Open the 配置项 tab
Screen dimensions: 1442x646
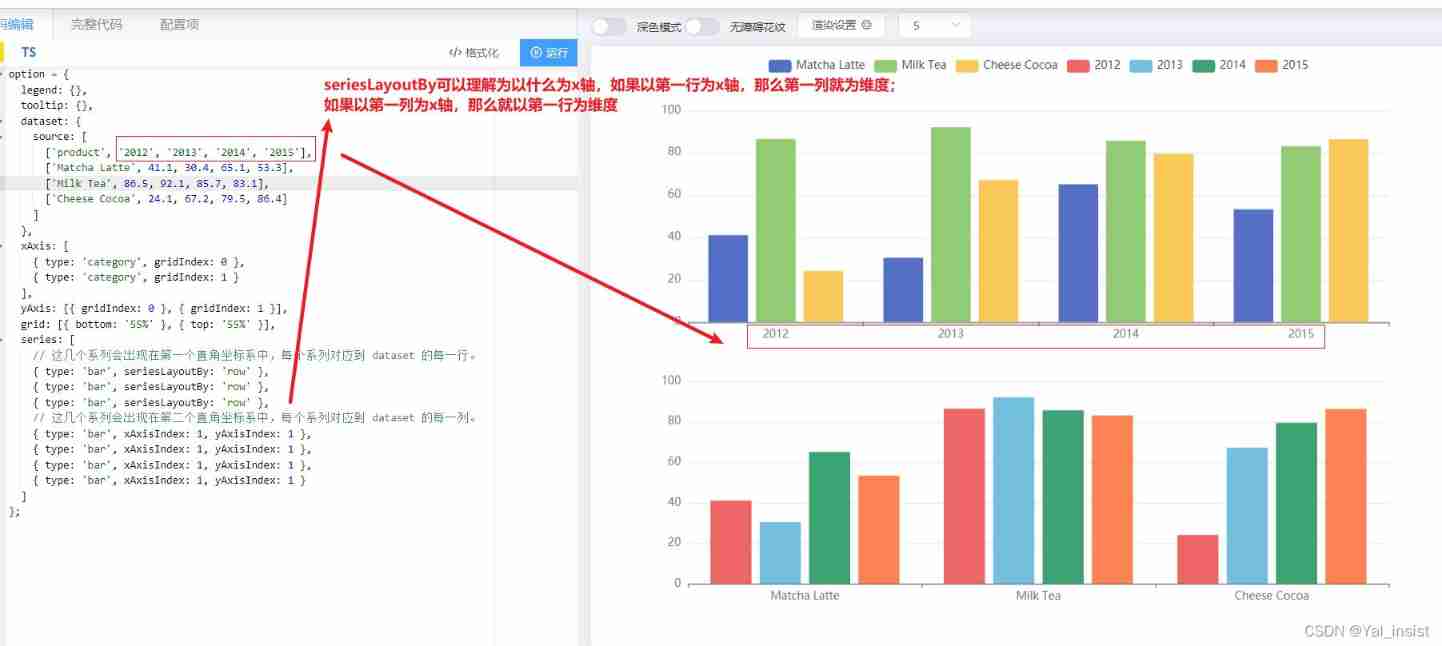point(180,24)
